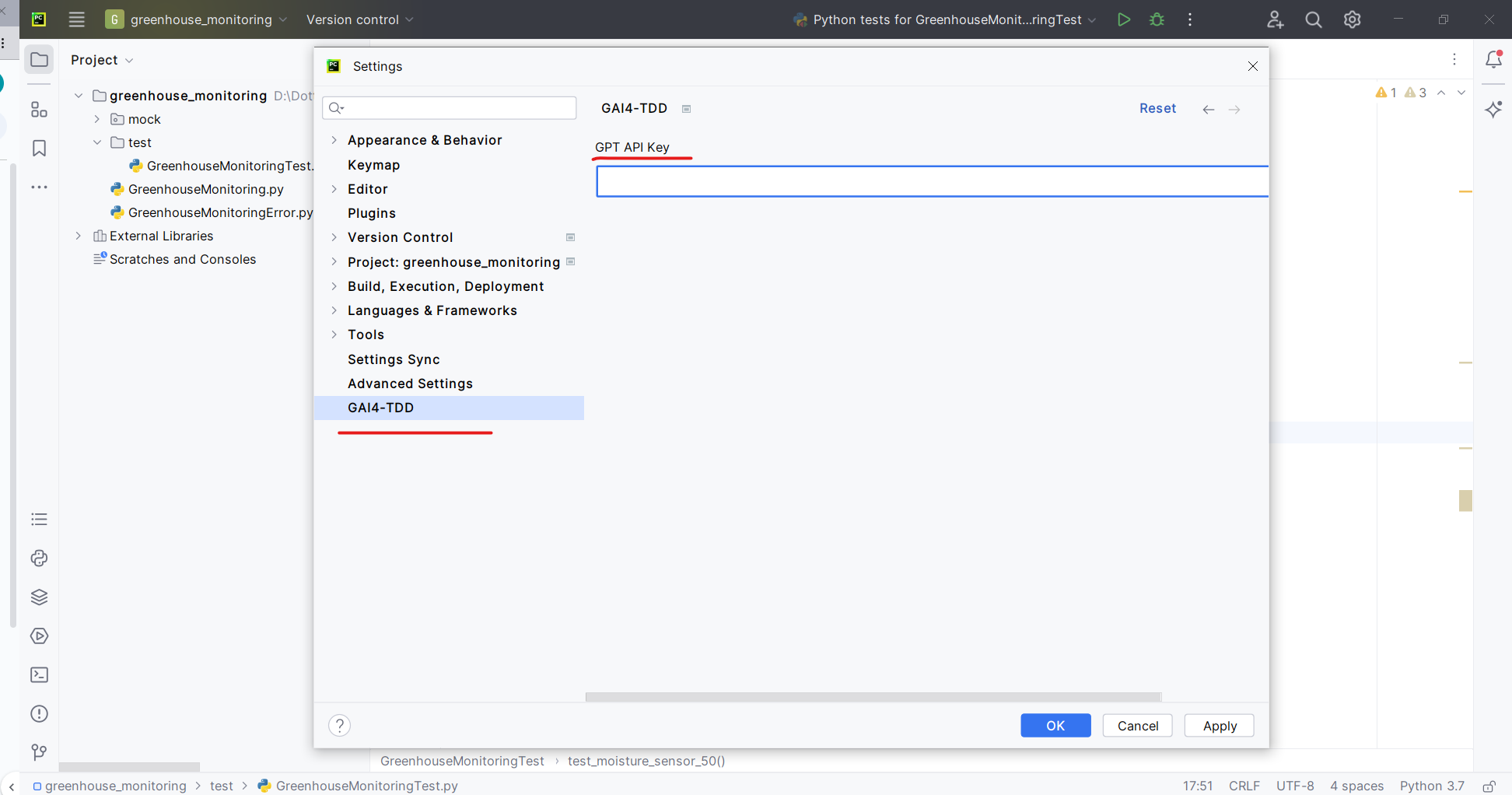Open GreenhouseMonitoringError.py file

click(220, 212)
